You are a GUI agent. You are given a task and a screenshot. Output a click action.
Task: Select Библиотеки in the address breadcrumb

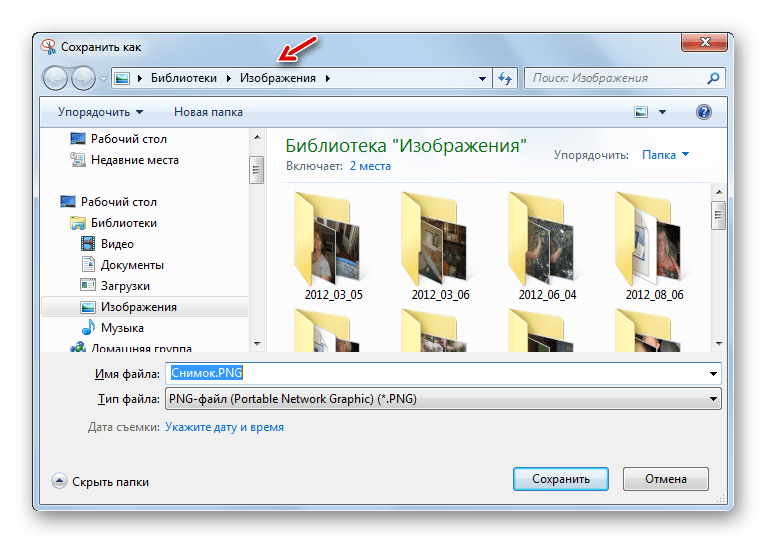tap(183, 78)
